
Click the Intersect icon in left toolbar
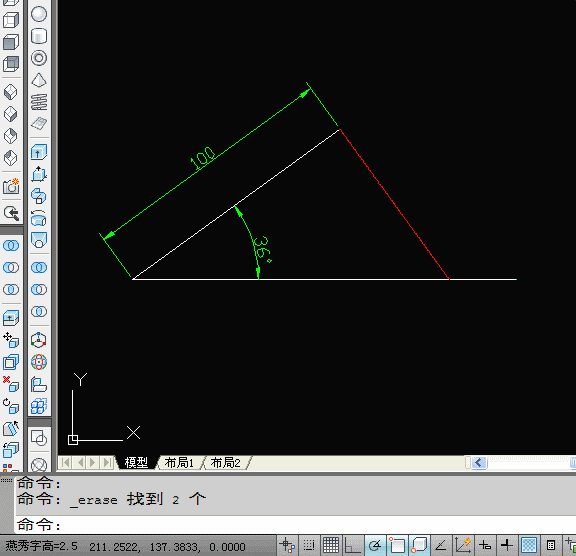pos(11,289)
